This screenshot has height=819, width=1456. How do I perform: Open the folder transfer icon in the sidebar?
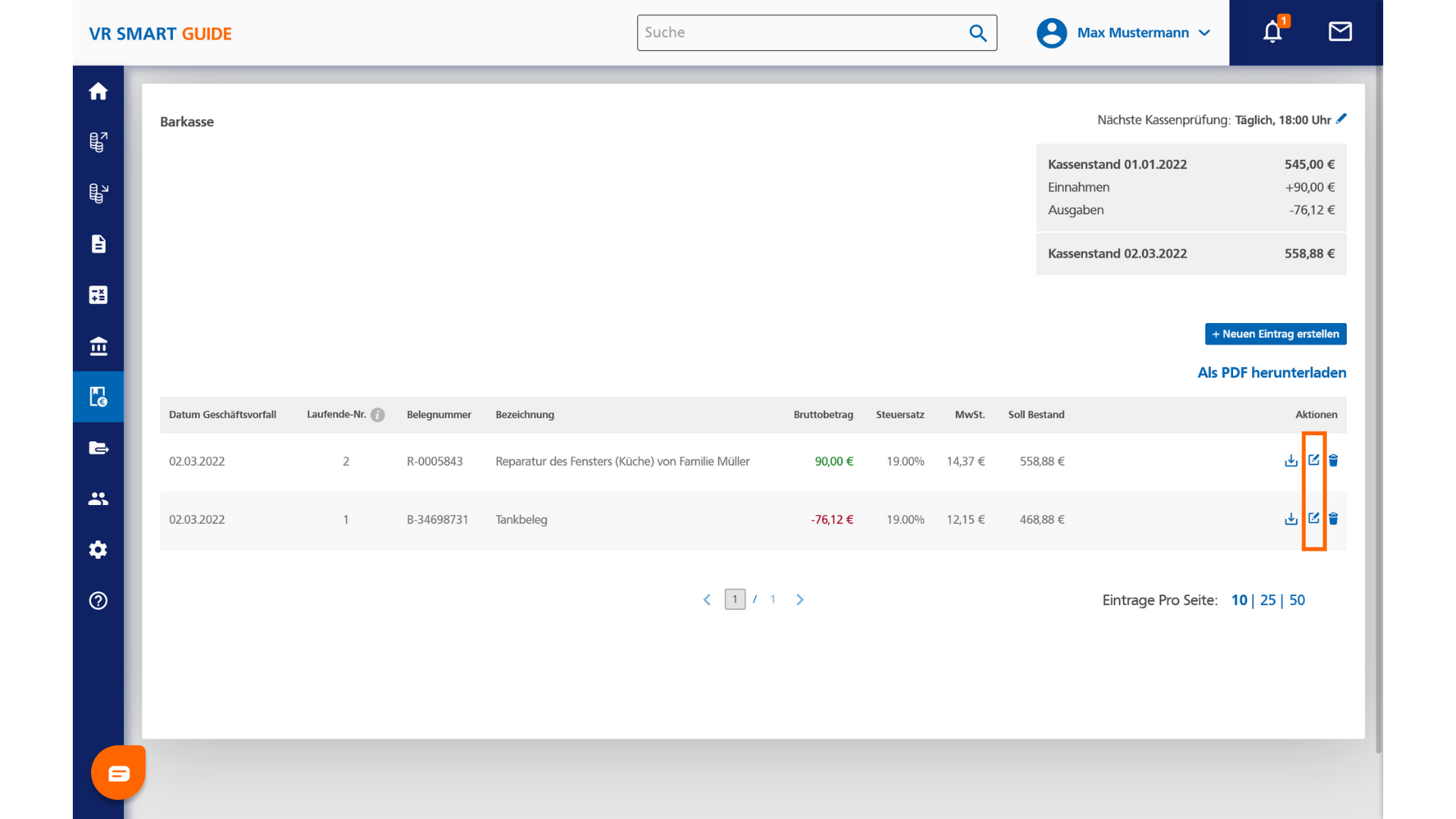(98, 447)
